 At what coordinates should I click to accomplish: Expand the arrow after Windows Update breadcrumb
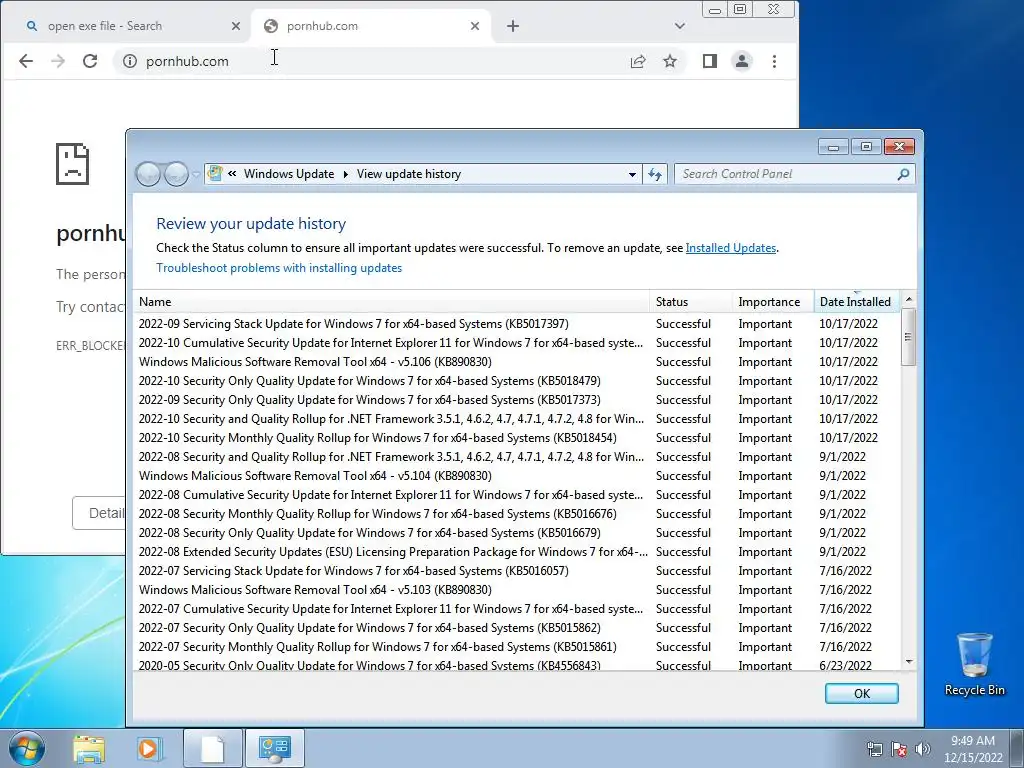pyautogui.click(x=345, y=174)
